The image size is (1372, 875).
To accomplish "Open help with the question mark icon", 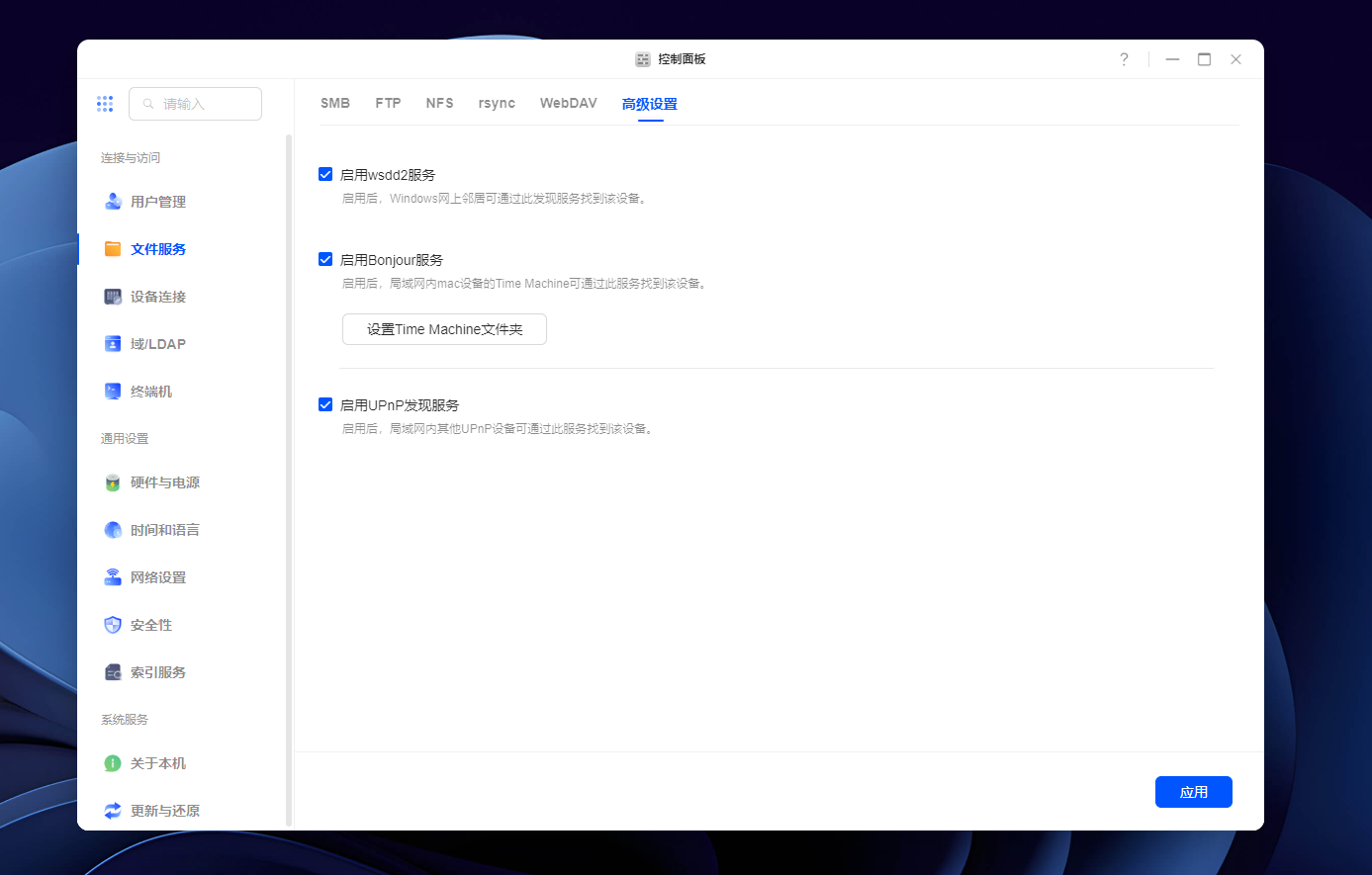I will click(1124, 59).
